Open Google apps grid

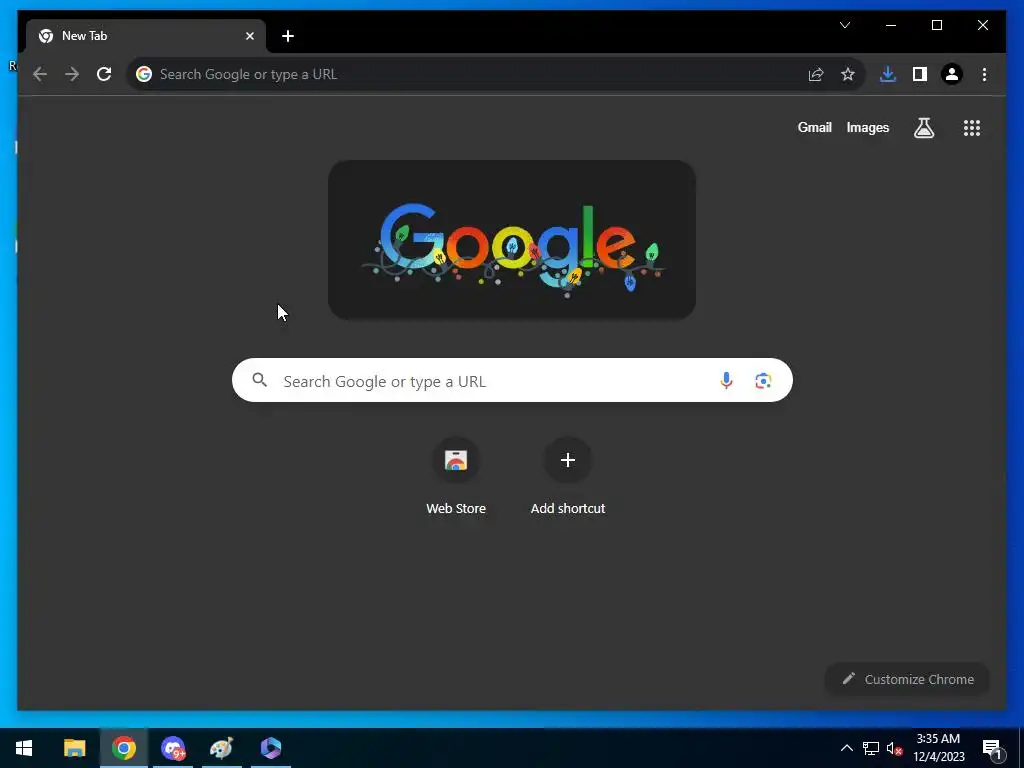[x=972, y=128]
